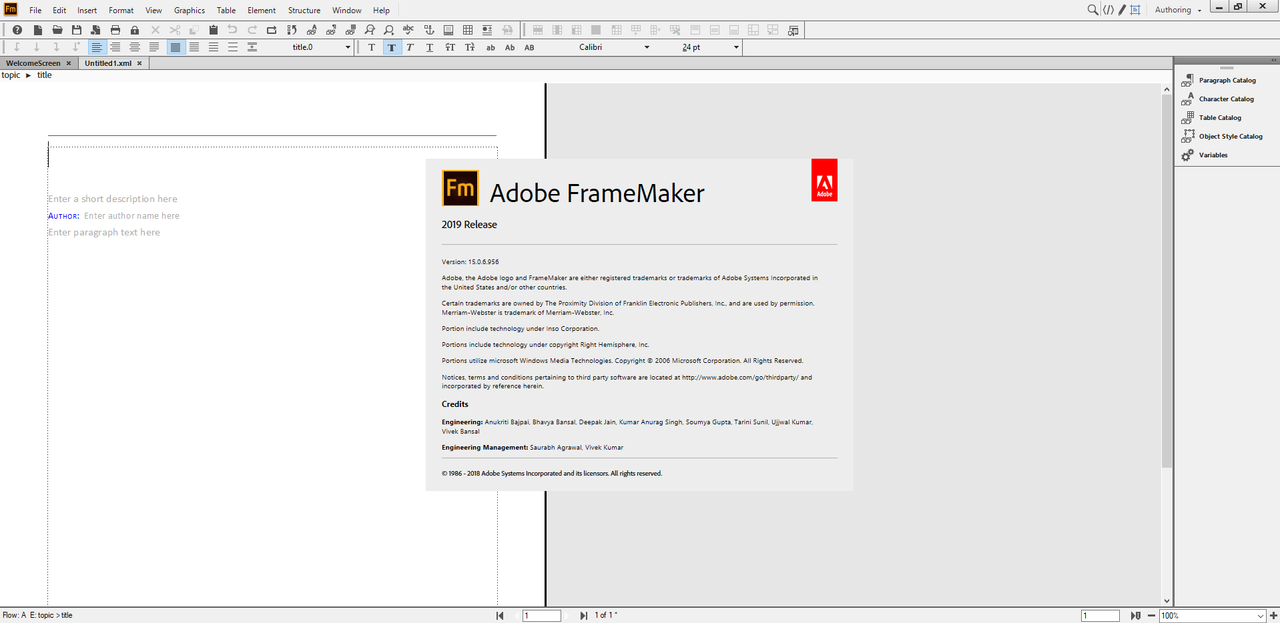This screenshot has width=1280, height=623.
Task: Save the document via floppy disk icon
Action: click(76, 30)
